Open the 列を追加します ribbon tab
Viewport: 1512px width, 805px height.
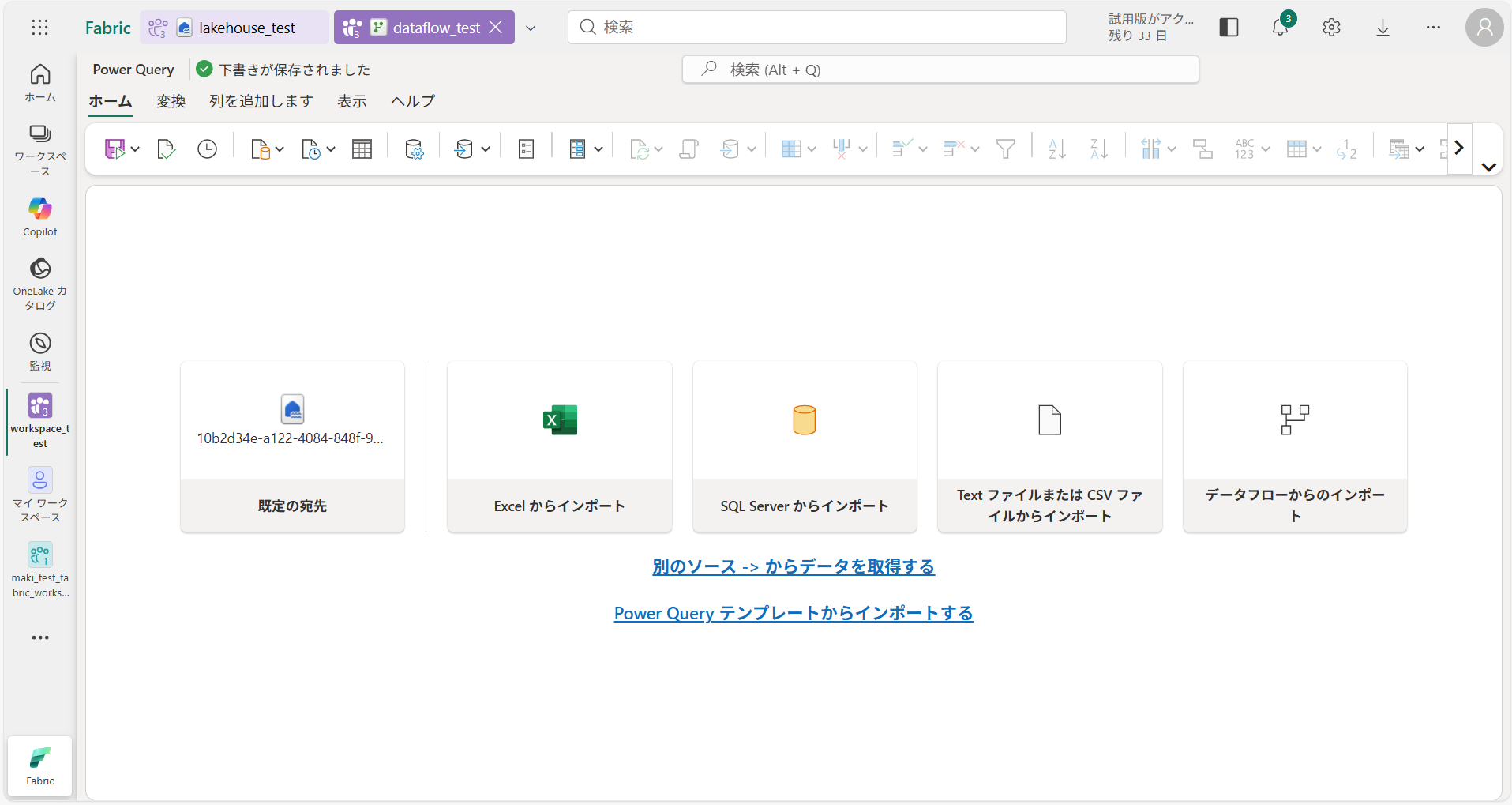261,101
